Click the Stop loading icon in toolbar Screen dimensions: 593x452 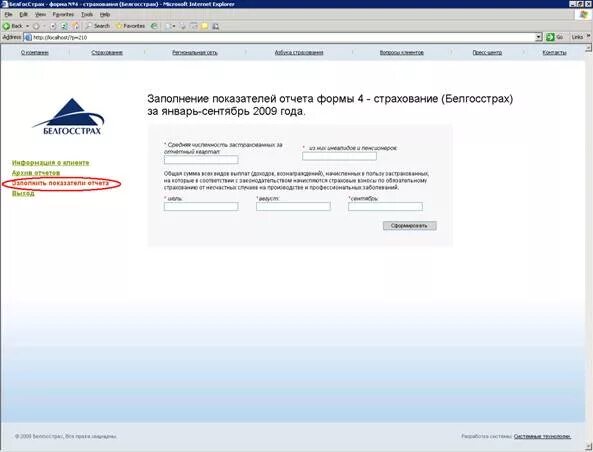[x=53, y=26]
